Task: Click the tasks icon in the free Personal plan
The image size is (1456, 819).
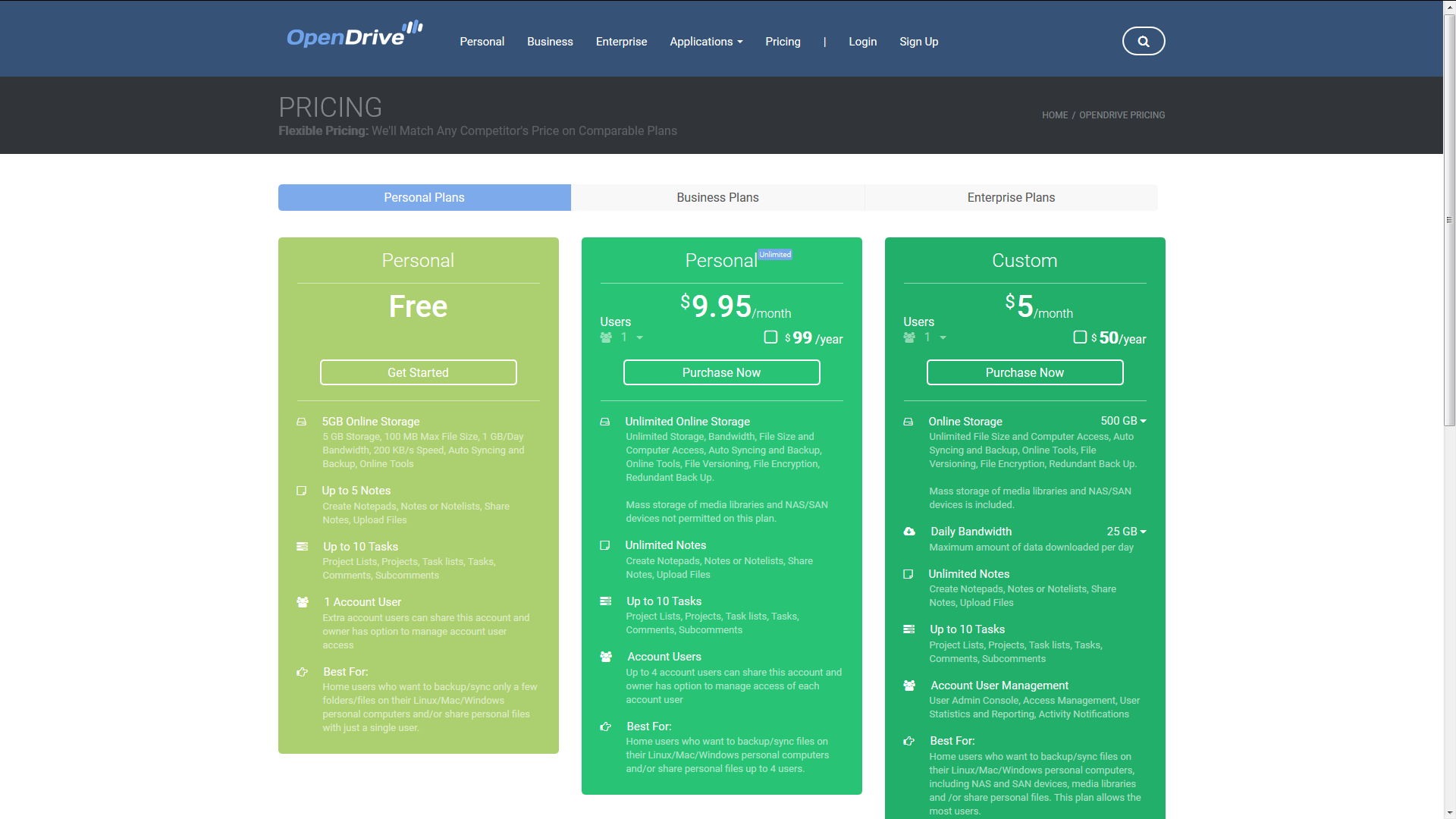Action: (302, 546)
